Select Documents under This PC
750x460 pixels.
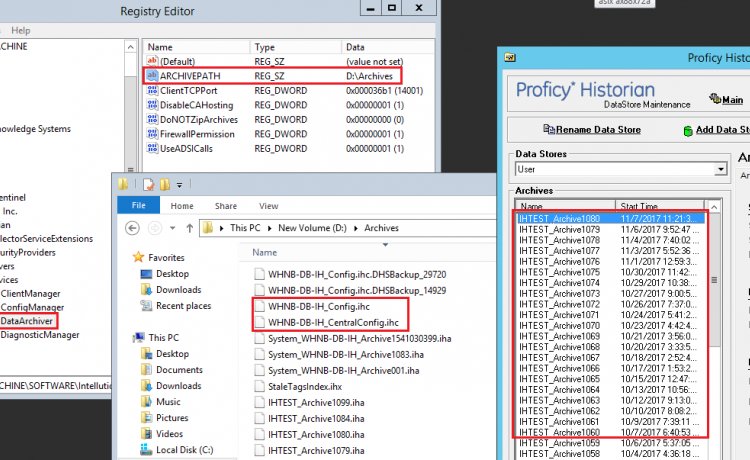pyautogui.click(x=179, y=370)
